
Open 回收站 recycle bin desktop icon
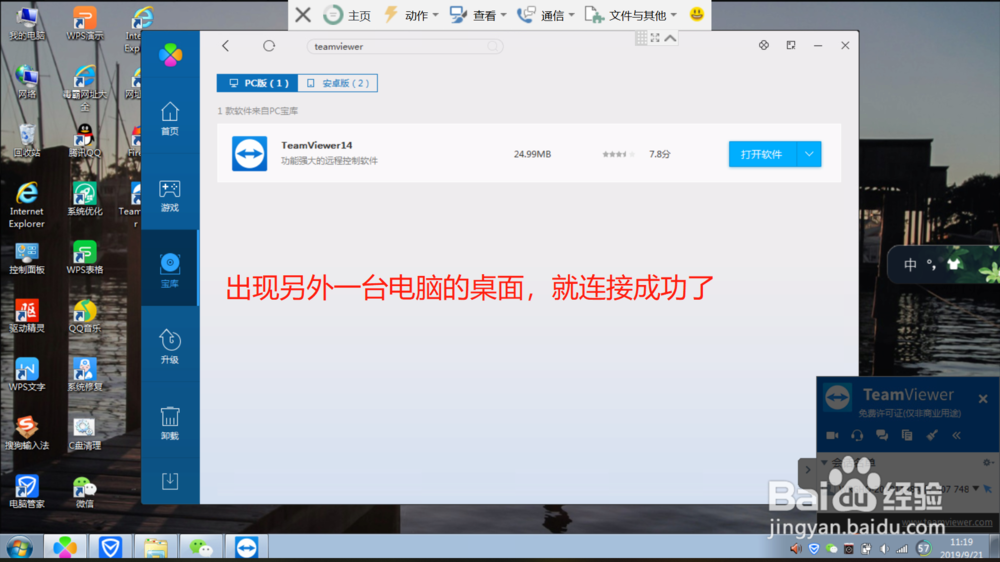(x=27, y=140)
